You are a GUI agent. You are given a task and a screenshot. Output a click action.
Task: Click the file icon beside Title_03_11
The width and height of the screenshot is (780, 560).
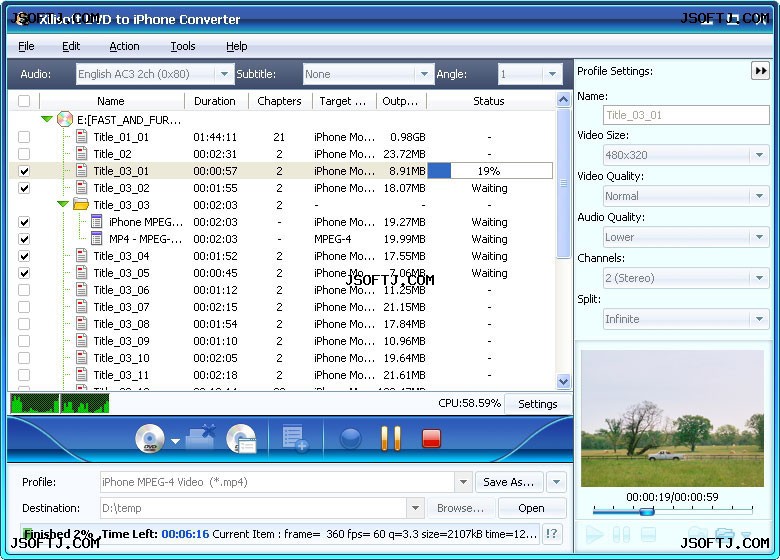click(82, 374)
